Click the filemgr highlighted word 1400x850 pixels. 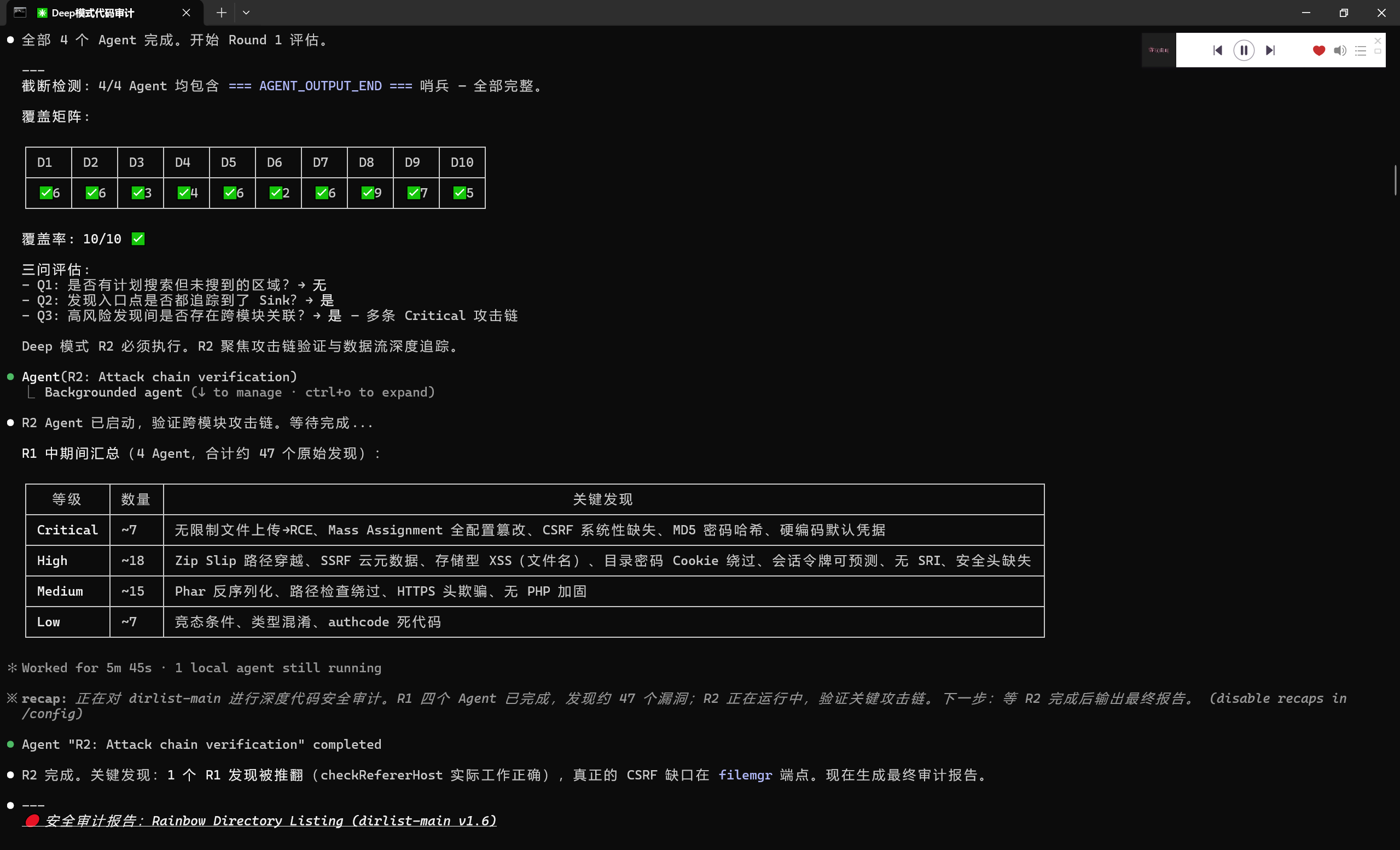pyautogui.click(x=745, y=775)
